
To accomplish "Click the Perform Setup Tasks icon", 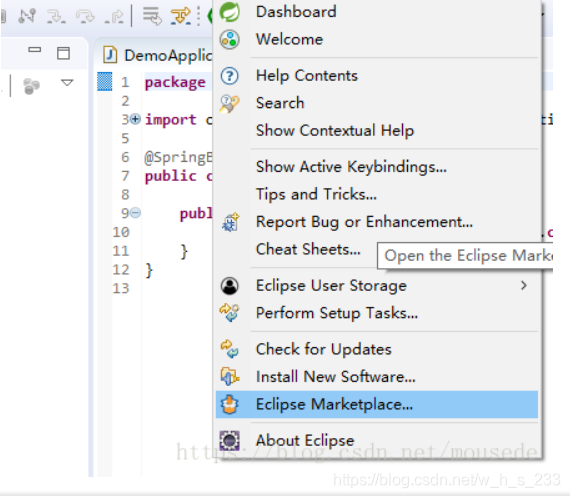I will pyautogui.click(x=229, y=313).
